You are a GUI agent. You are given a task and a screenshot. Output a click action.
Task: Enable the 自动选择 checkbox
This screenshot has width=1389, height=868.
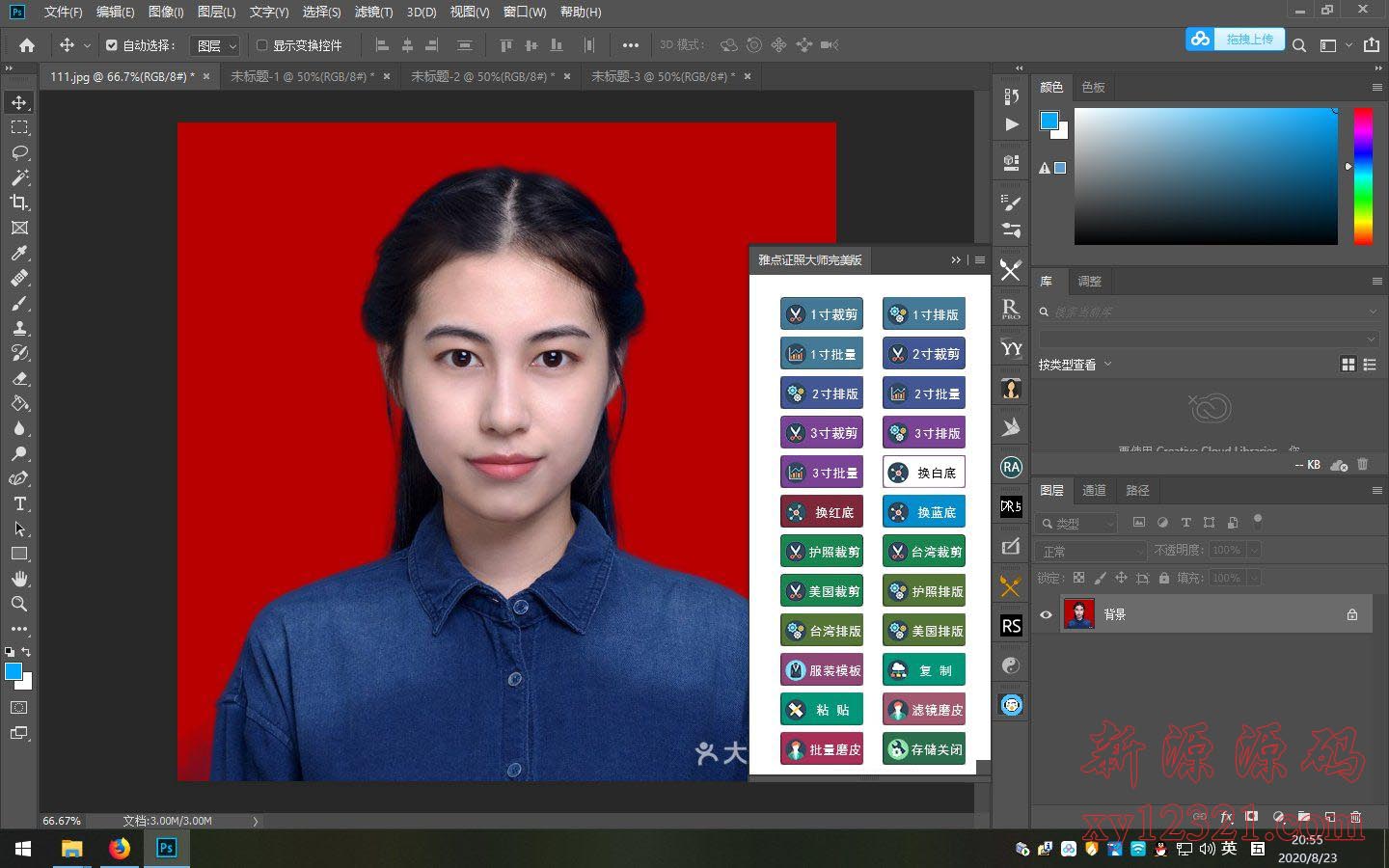[112, 45]
